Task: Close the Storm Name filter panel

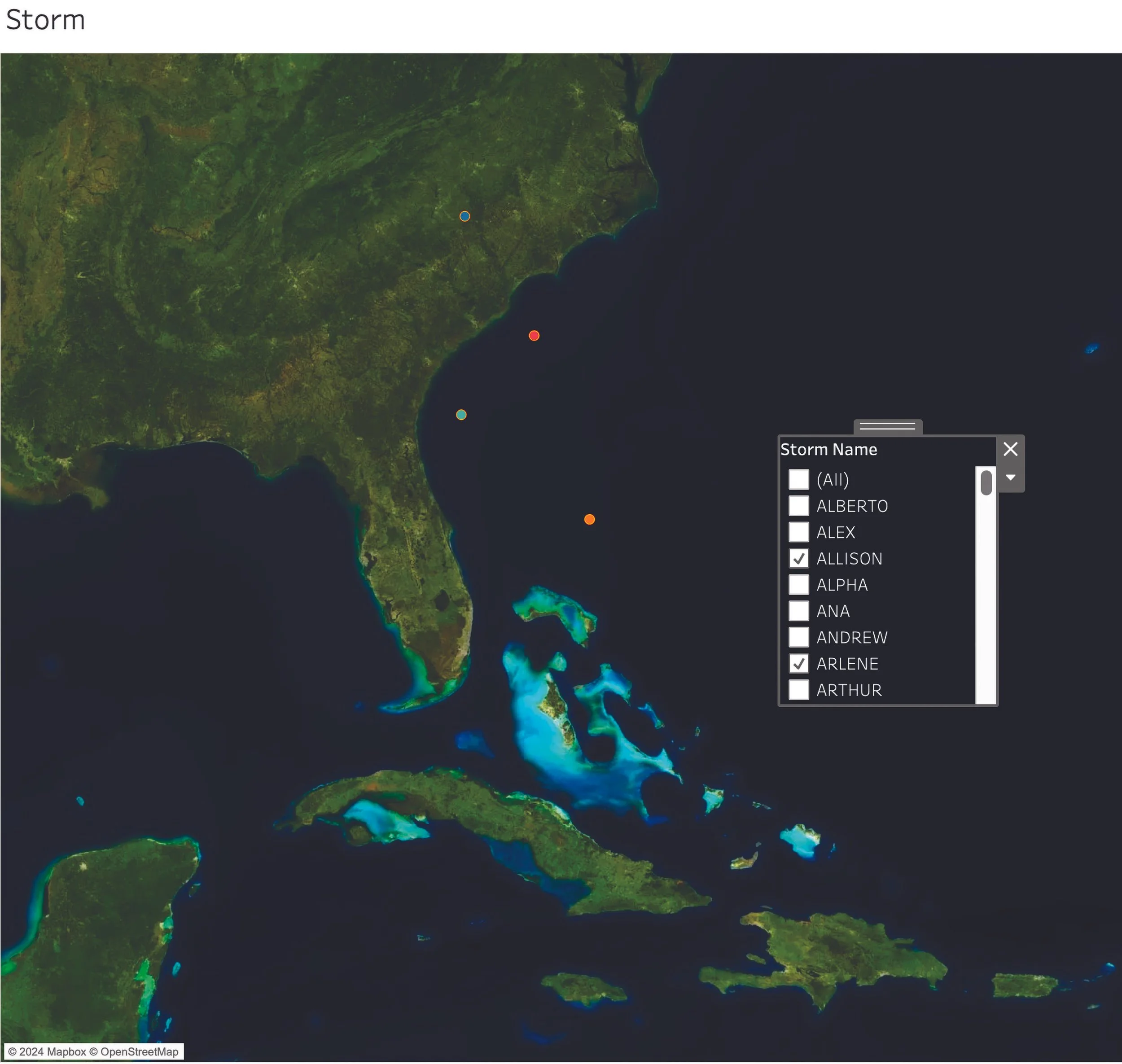Action: pos(1010,449)
